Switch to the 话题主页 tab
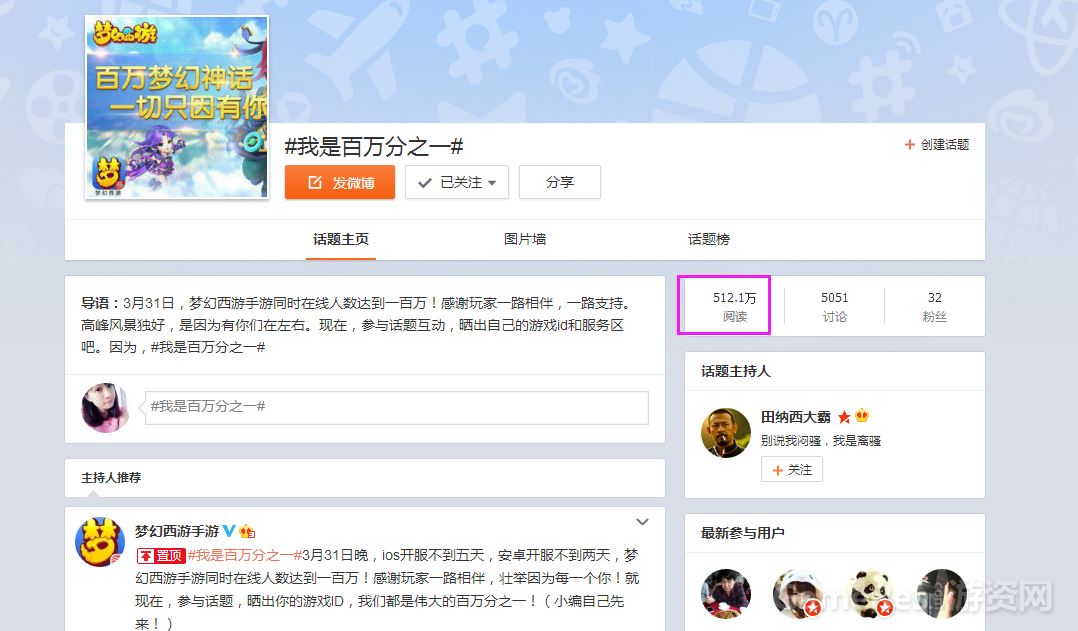Image resolution: width=1078 pixels, height=631 pixels. 341,239
